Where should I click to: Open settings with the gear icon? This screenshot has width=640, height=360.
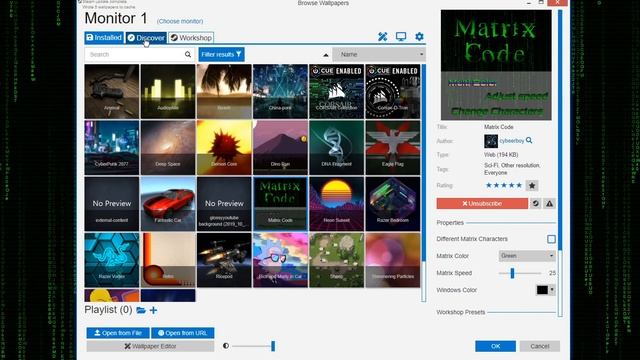[x=419, y=37]
